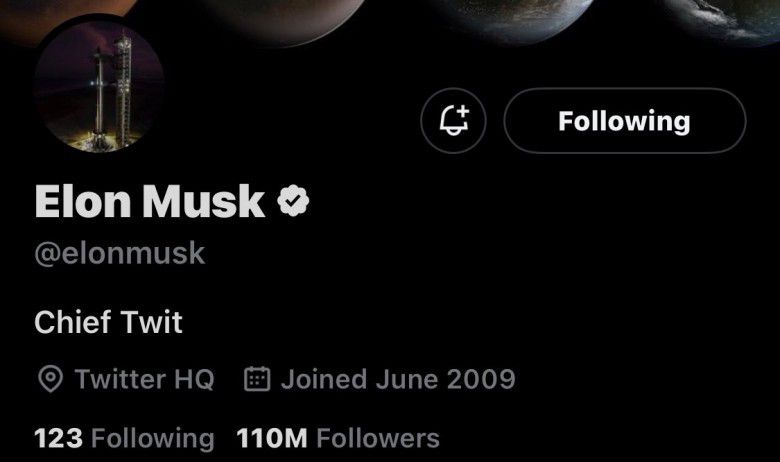Click the 123 count number

coord(58,438)
